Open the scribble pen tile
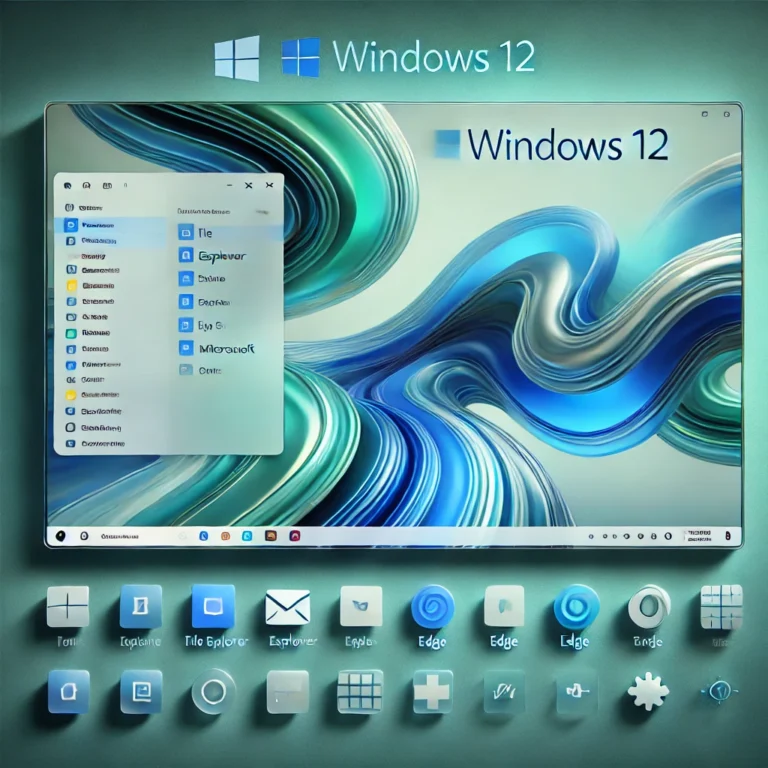The height and width of the screenshot is (768, 768). point(504,692)
